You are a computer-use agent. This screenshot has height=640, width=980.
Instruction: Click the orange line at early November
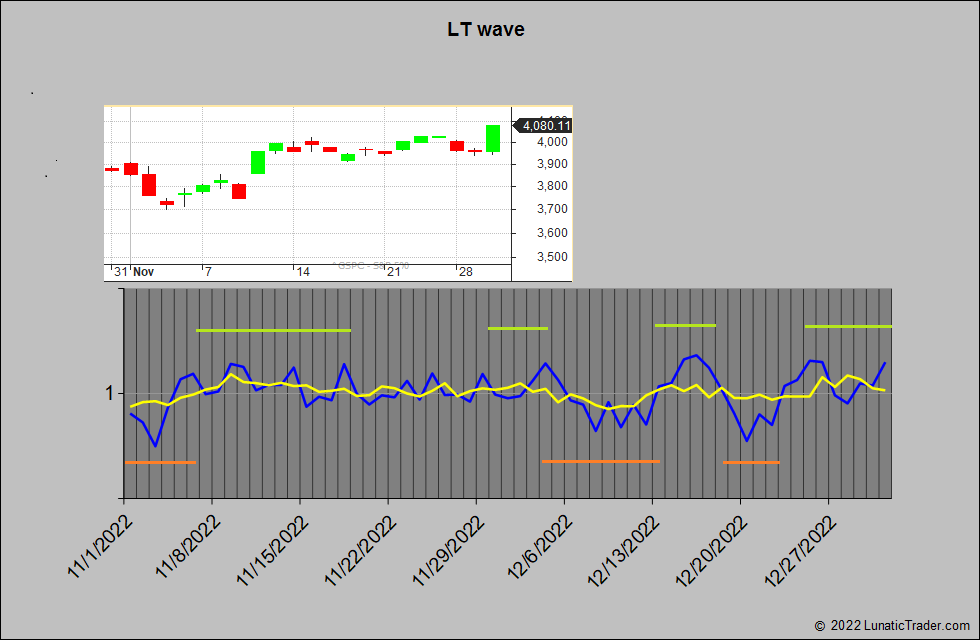pos(161,462)
